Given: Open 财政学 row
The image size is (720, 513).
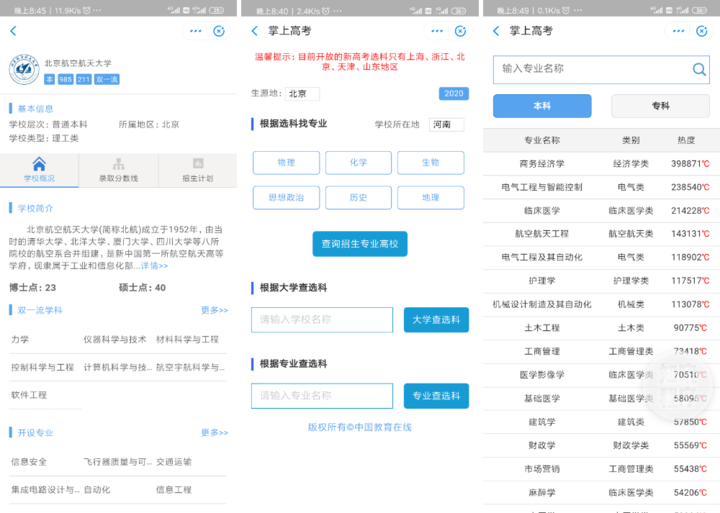Looking at the screenshot, I should point(601,445).
